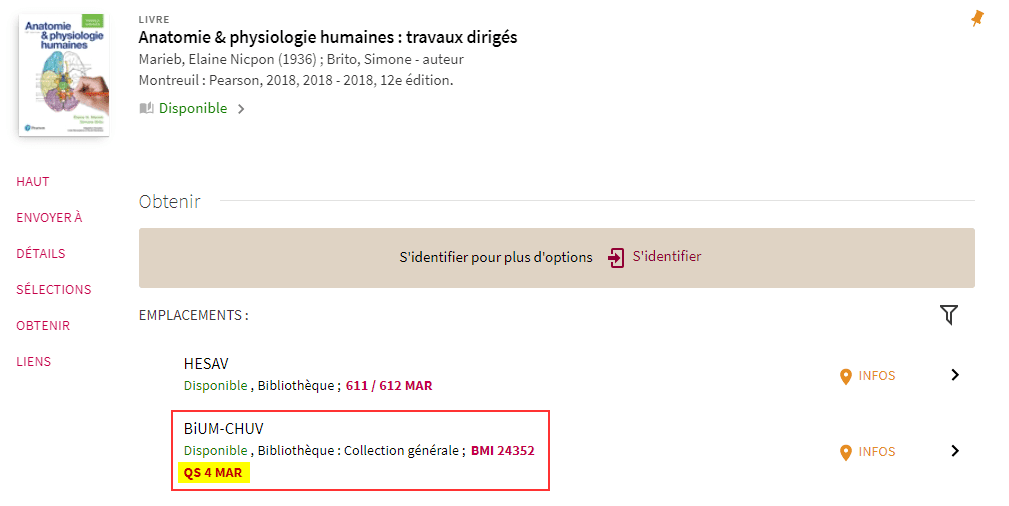Click the HESAV location pin icon
Screen dimensions: 1009x506
pos(846,377)
